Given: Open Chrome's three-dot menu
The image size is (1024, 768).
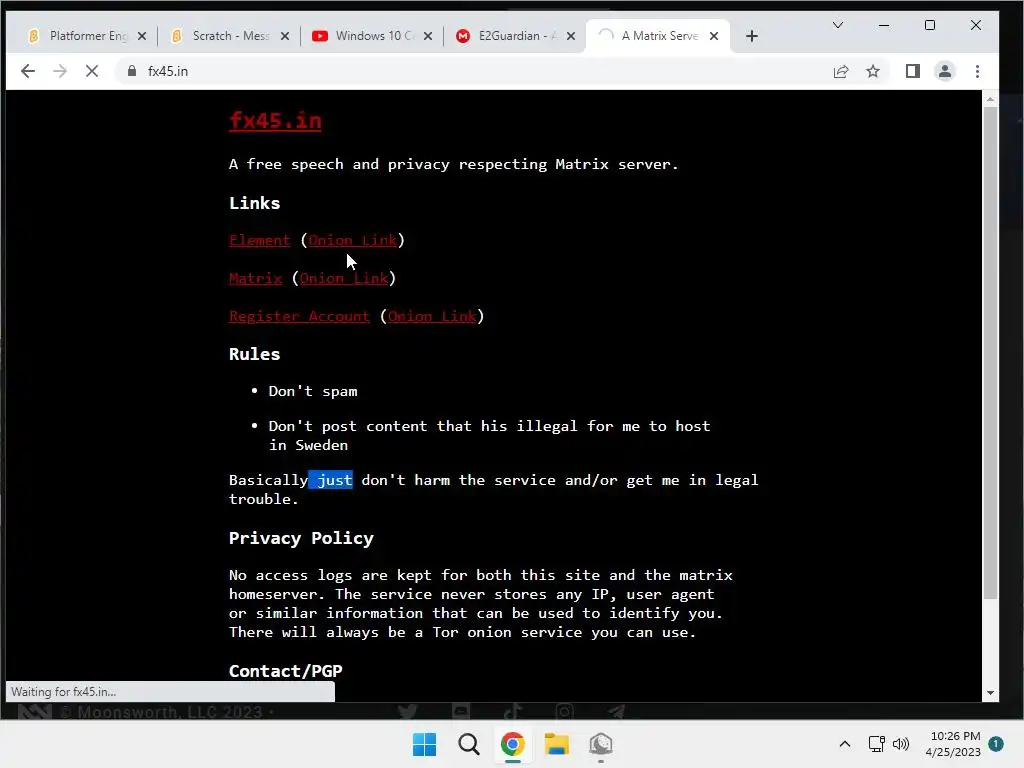Looking at the screenshot, I should (x=978, y=71).
